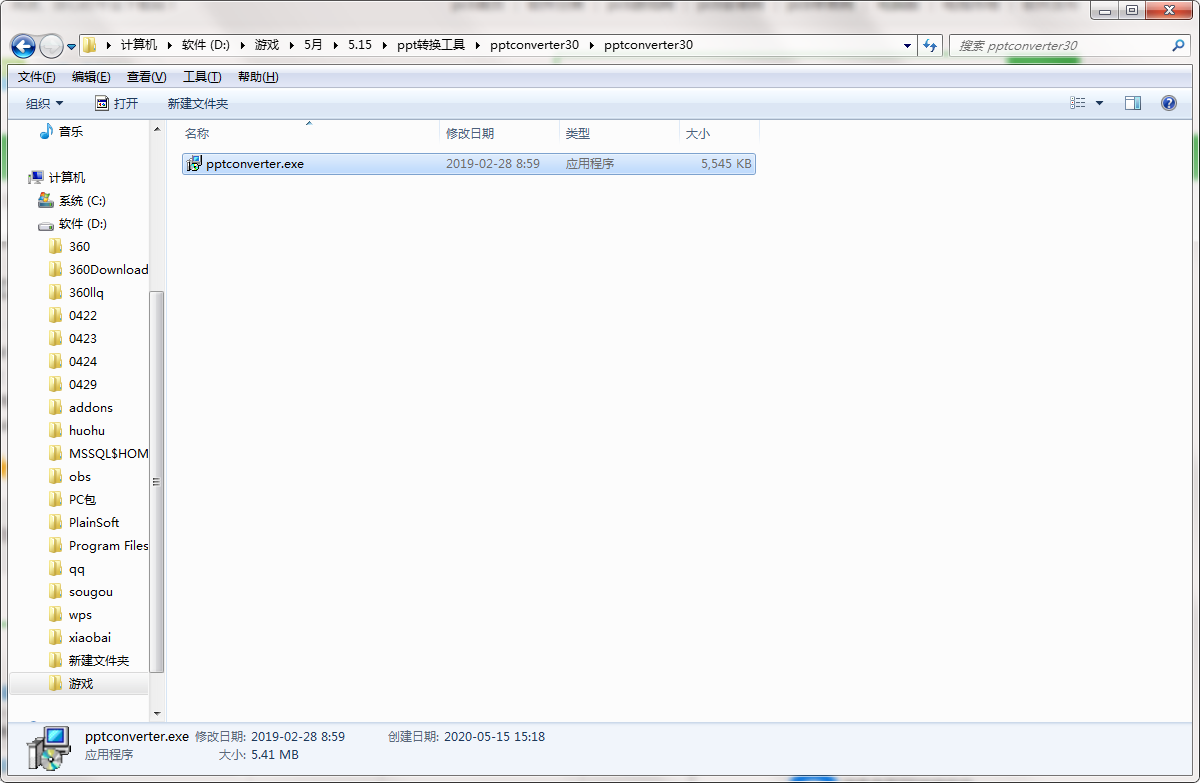Image resolution: width=1200 pixels, height=783 pixels.
Task: Open the 帮助(H) menu
Action: [258, 77]
